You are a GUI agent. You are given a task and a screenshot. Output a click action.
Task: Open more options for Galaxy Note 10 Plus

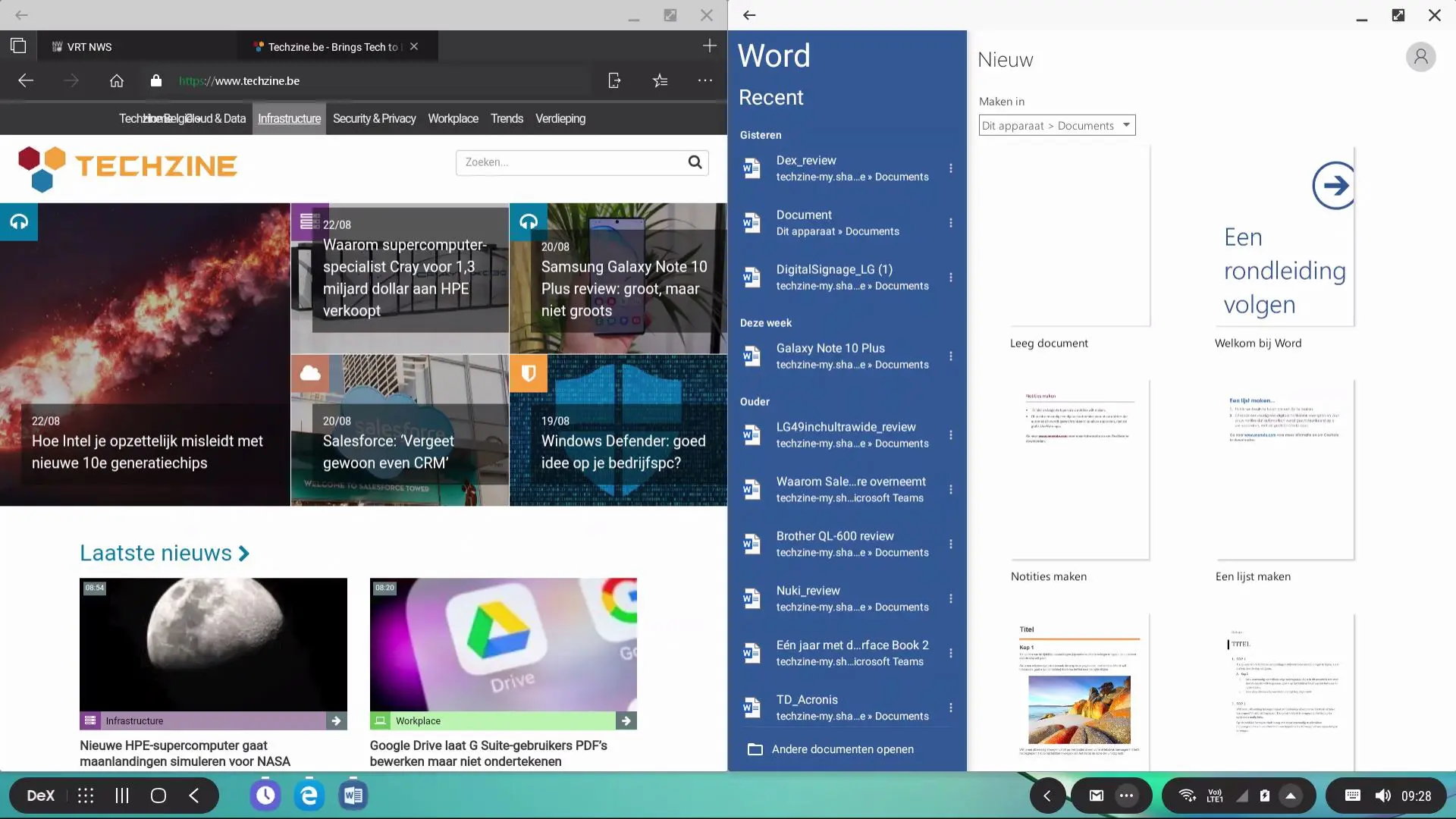951,356
